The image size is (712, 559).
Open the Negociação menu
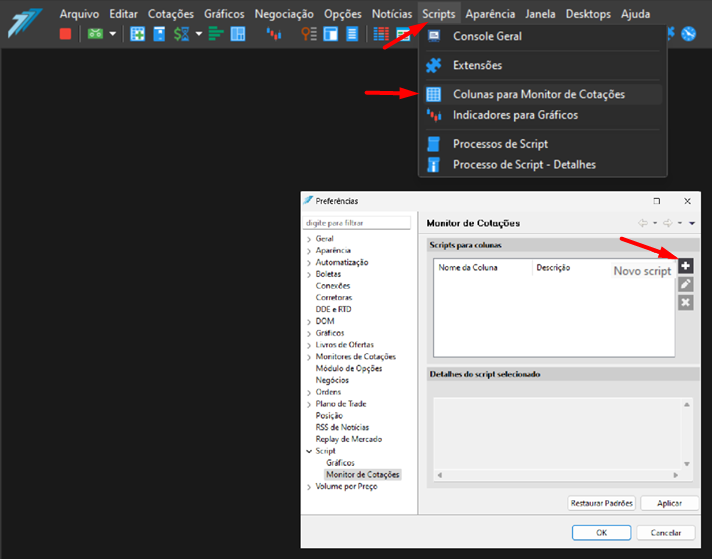click(284, 14)
